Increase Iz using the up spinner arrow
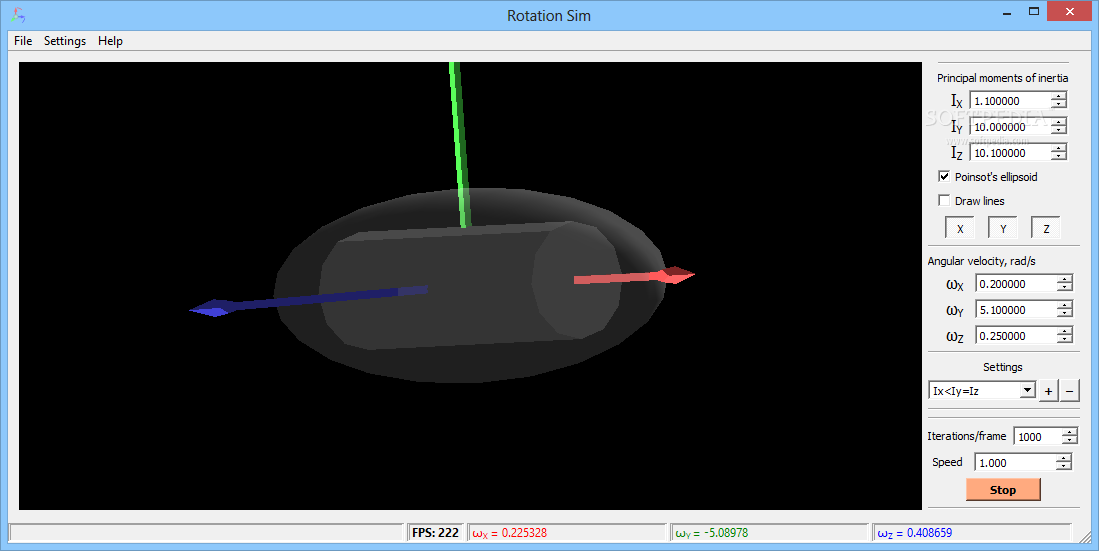Image resolution: width=1099 pixels, height=551 pixels. click(1058, 148)
